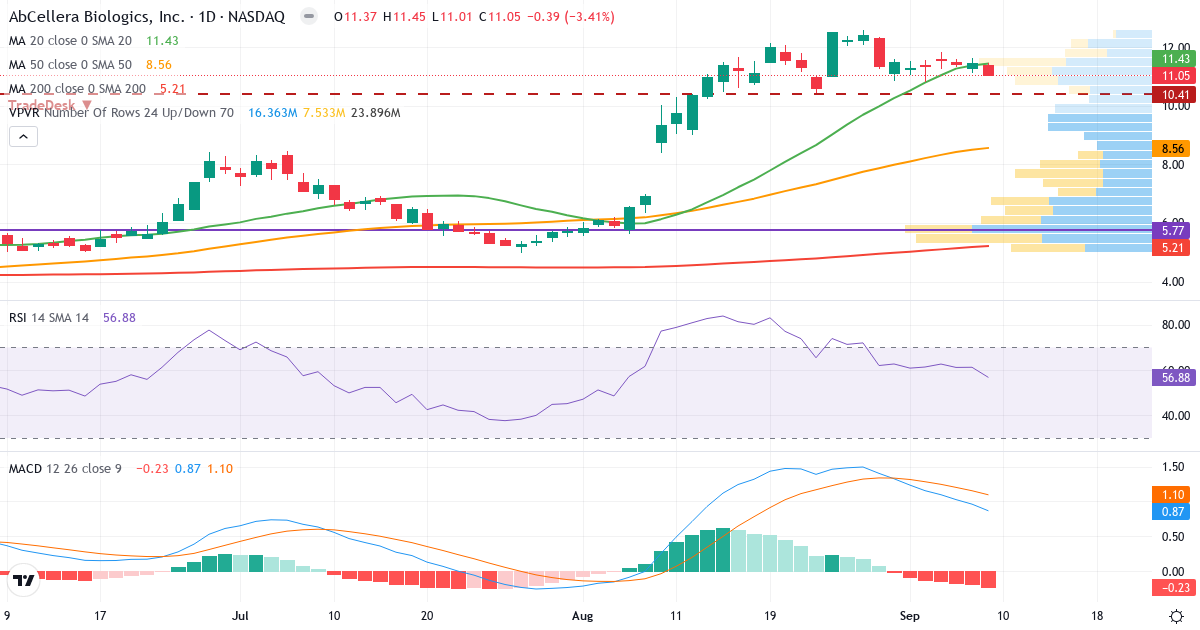Click the 7.533M down volume value

point(325,113)
